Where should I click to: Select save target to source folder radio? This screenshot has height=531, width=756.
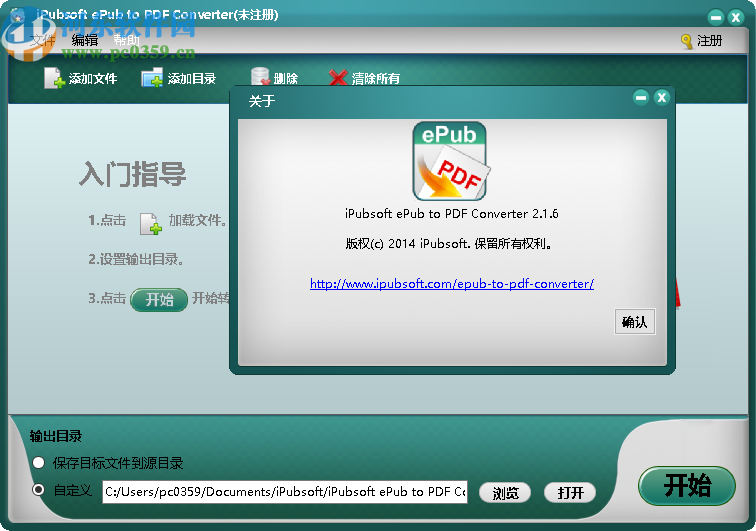tap(39, 463)
